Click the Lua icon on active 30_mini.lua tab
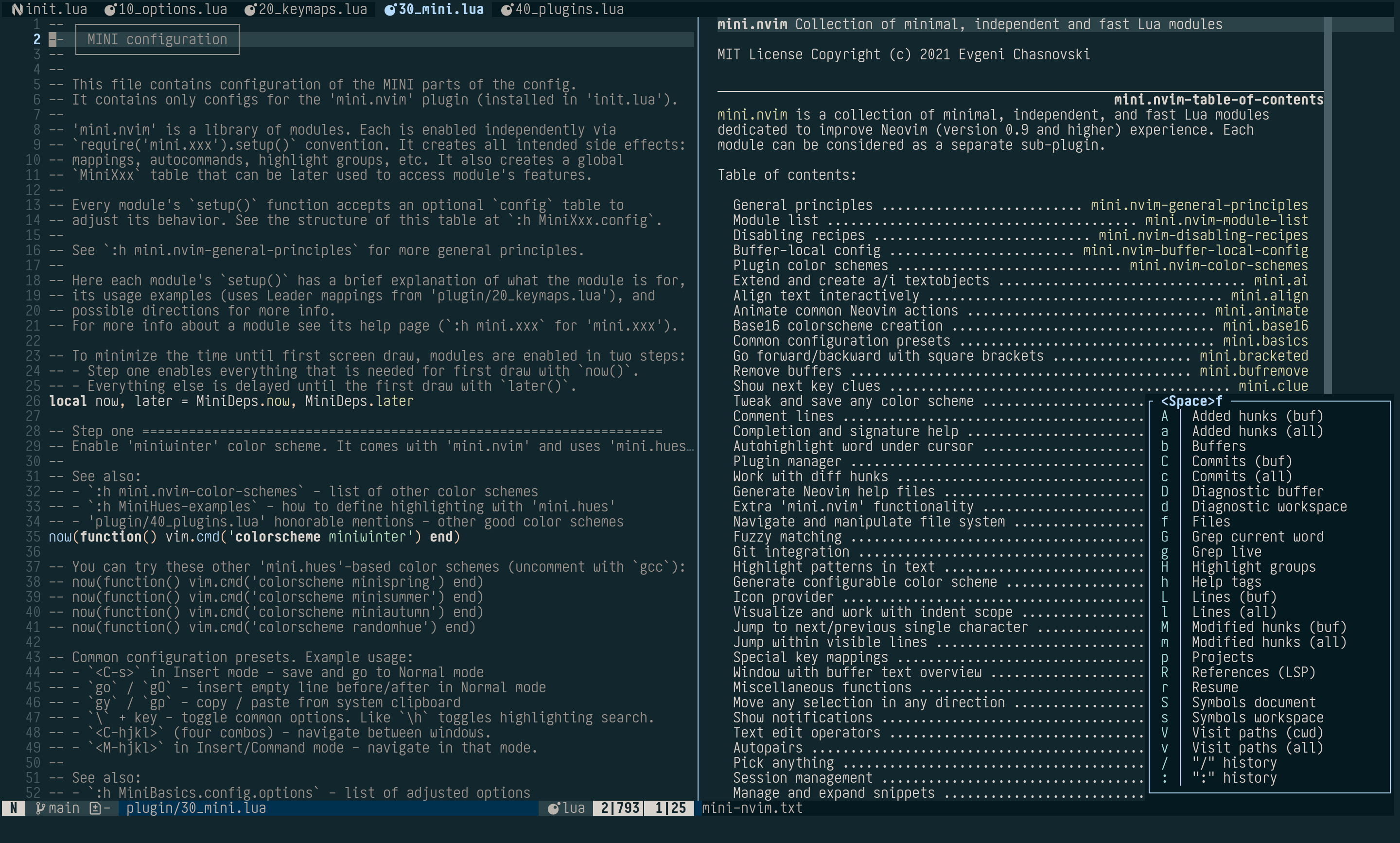Viewport: 1400px width, 843px height. 390,9
